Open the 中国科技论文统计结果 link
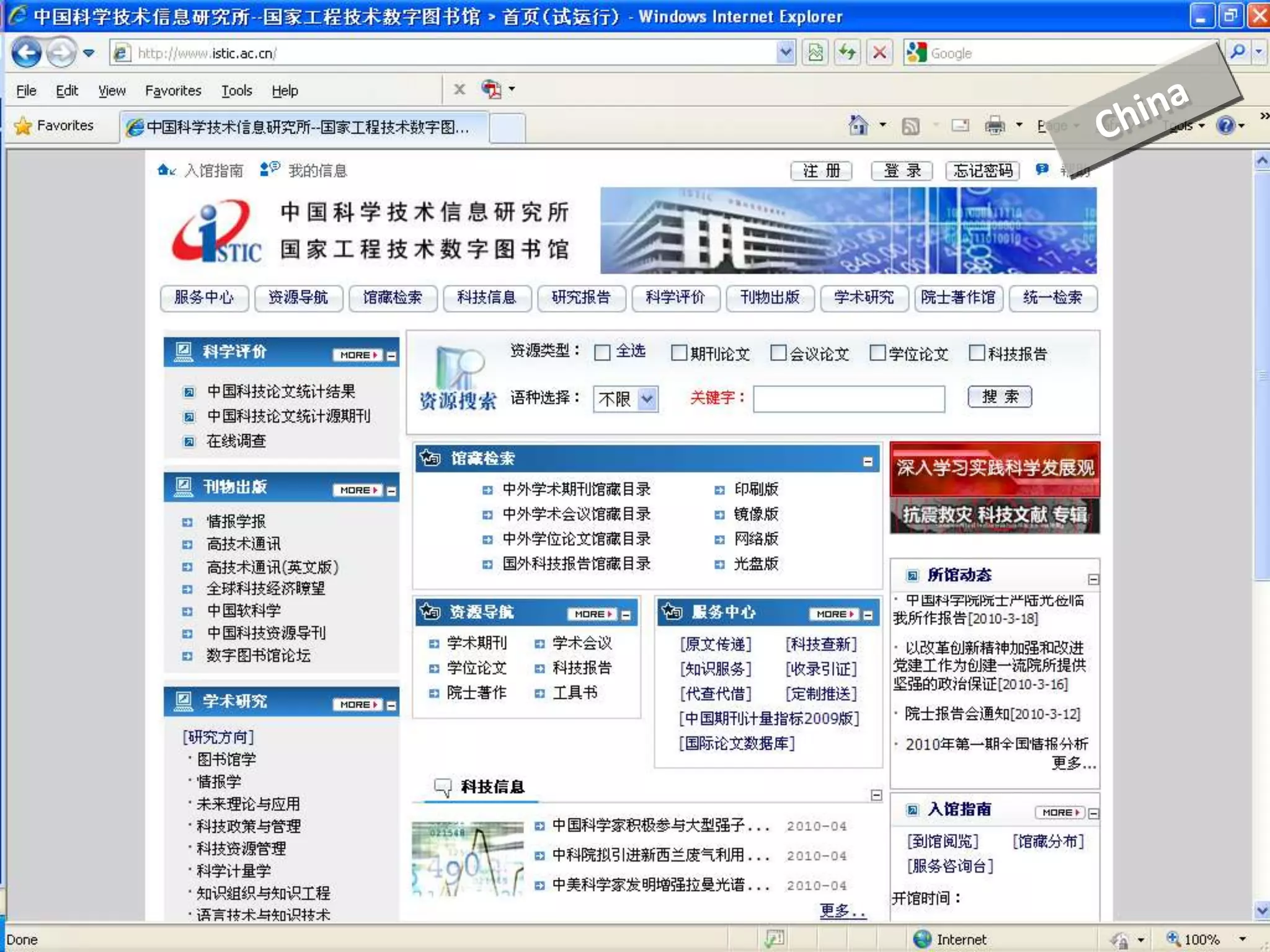The width and height of the screenshot is (1270, 952). [x=281, y=392]
